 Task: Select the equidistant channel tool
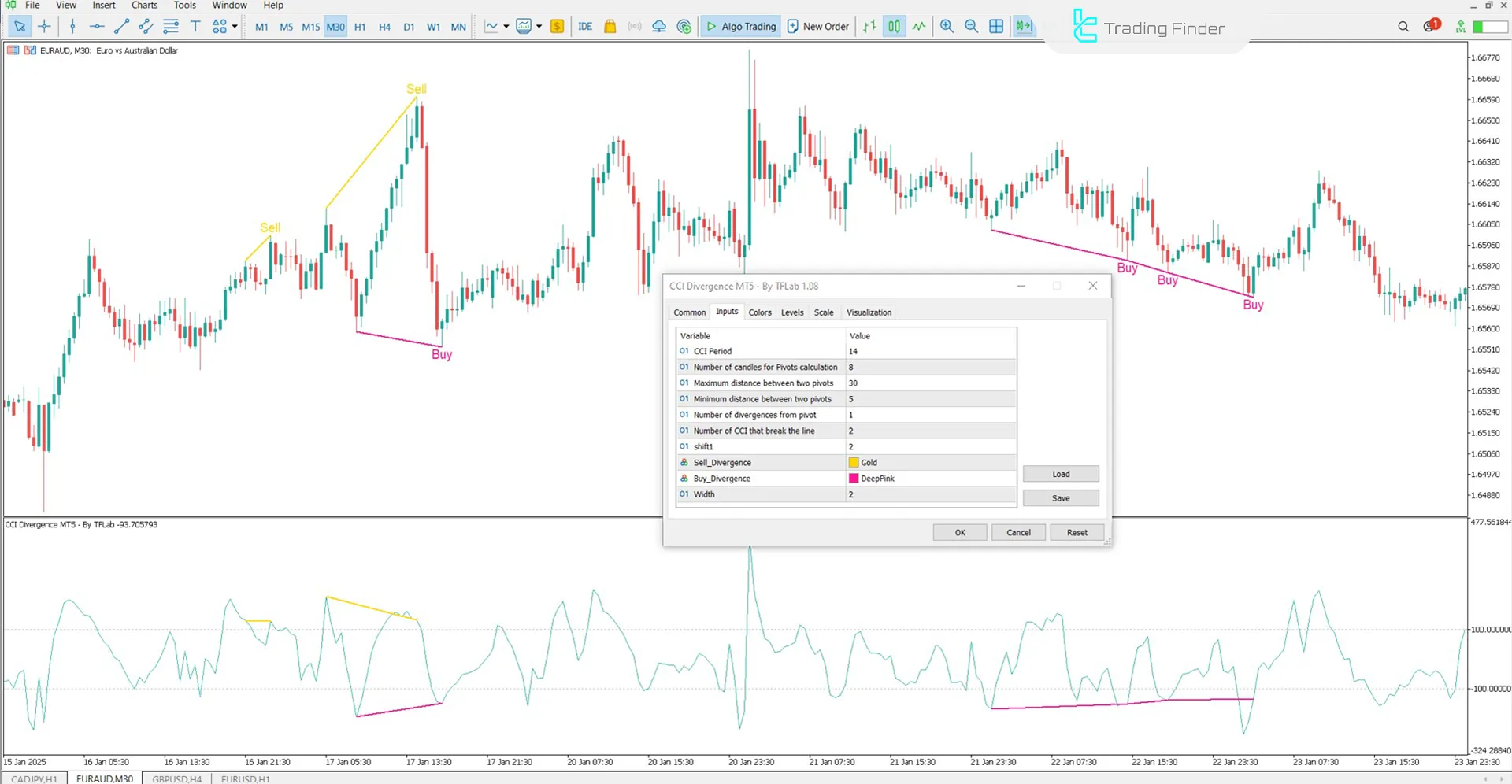[x=146, y=26]
